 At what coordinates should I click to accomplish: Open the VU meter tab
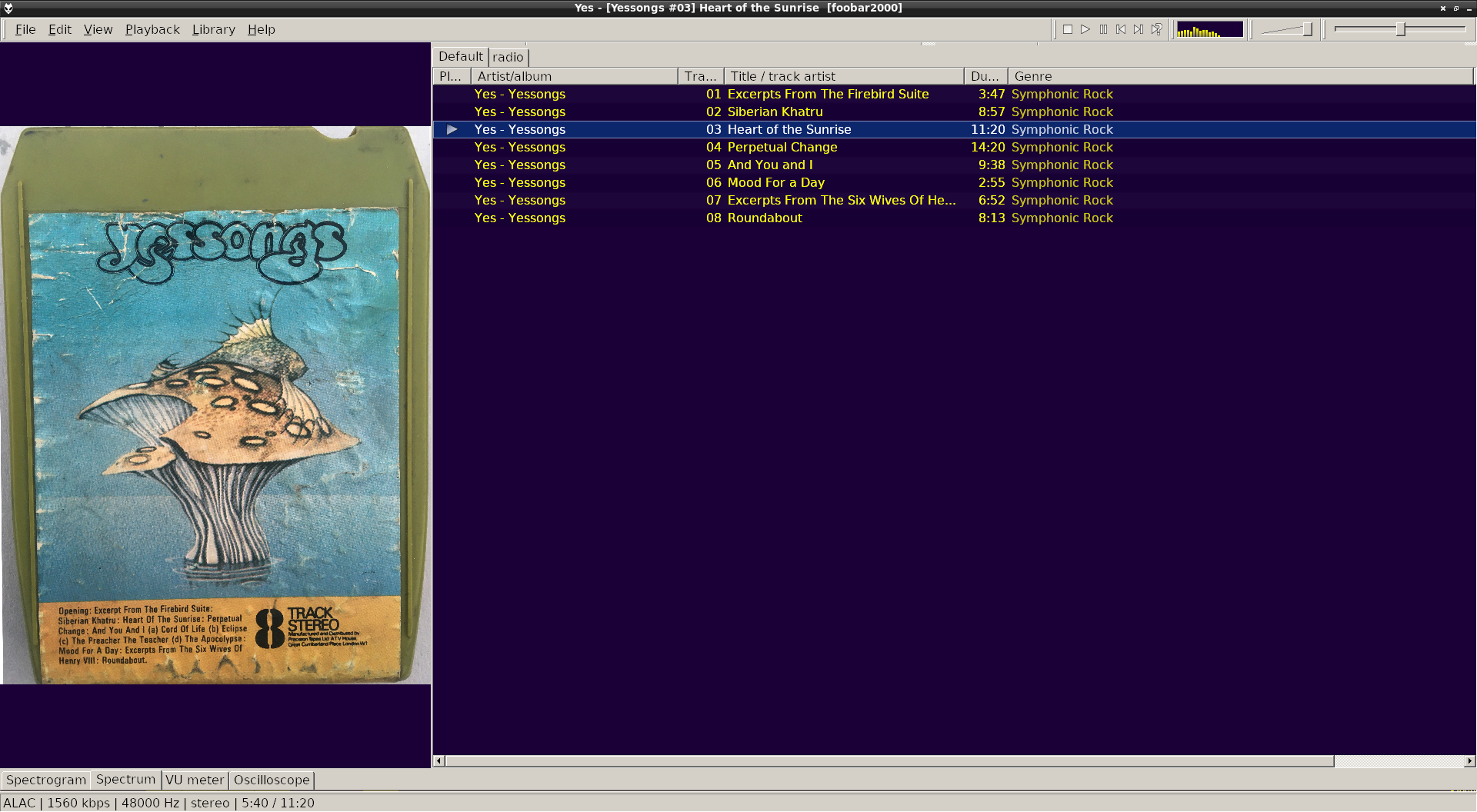click(195, 780)
